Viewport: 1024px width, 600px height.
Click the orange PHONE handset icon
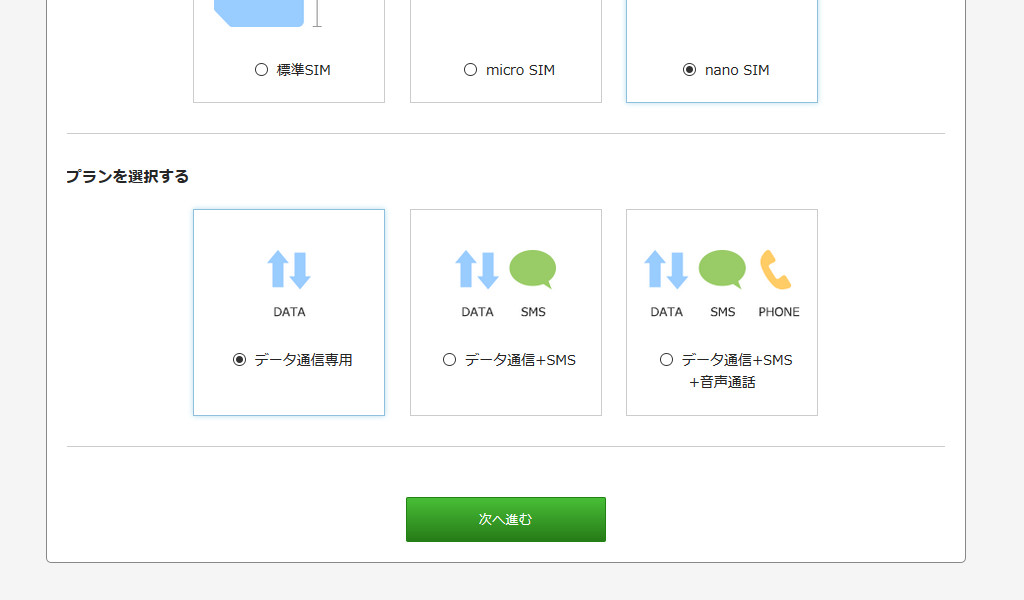coord(776,269)
